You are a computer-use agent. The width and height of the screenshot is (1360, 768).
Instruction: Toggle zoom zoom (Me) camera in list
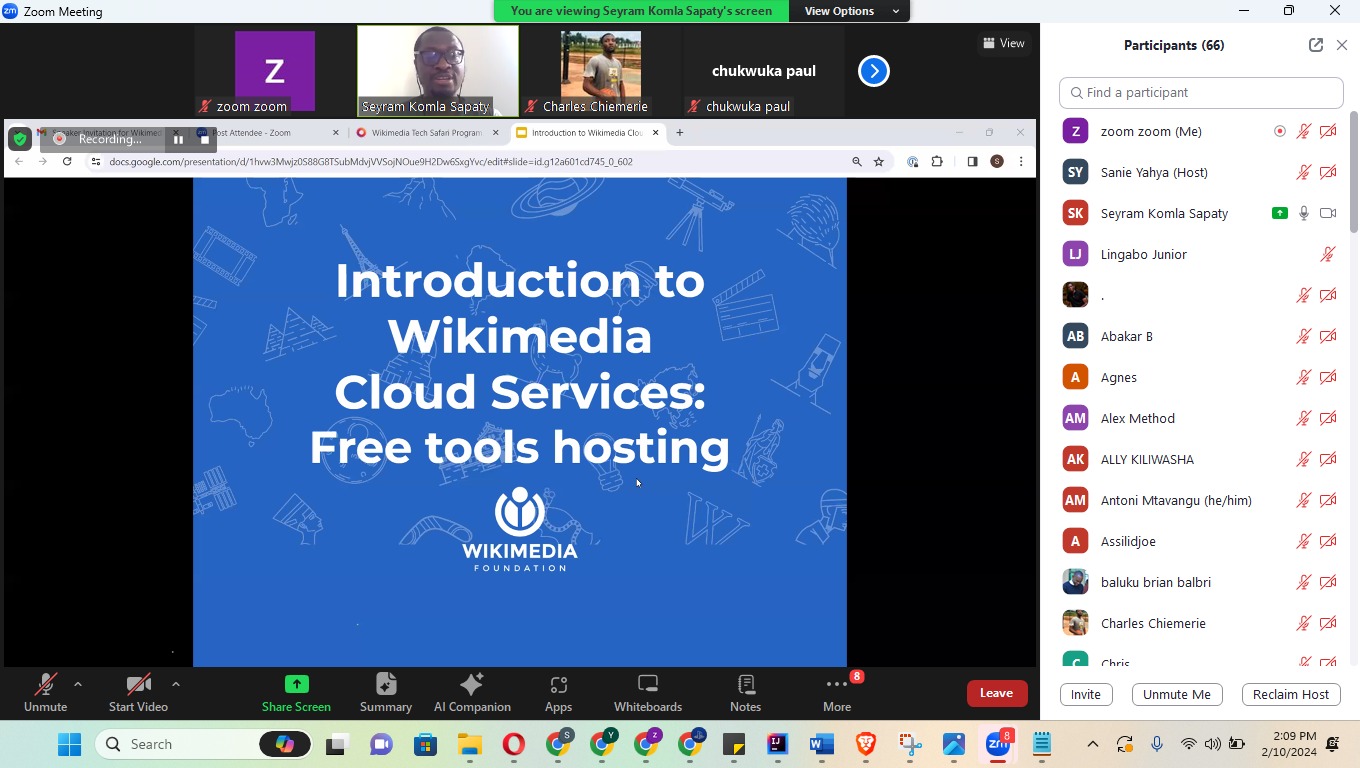point(1328,131)
